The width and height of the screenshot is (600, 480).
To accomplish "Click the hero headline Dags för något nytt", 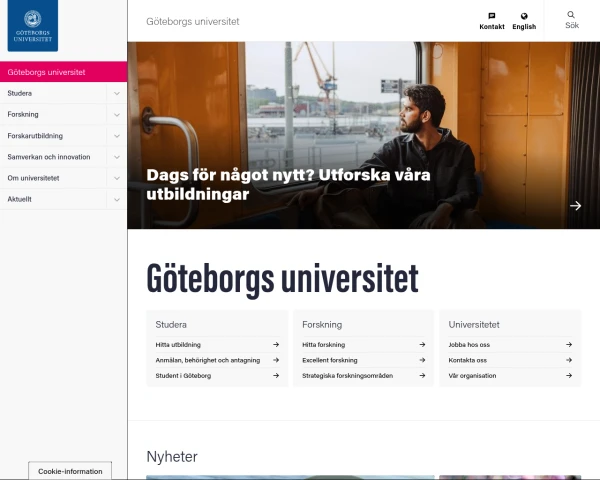I will 288,184.
